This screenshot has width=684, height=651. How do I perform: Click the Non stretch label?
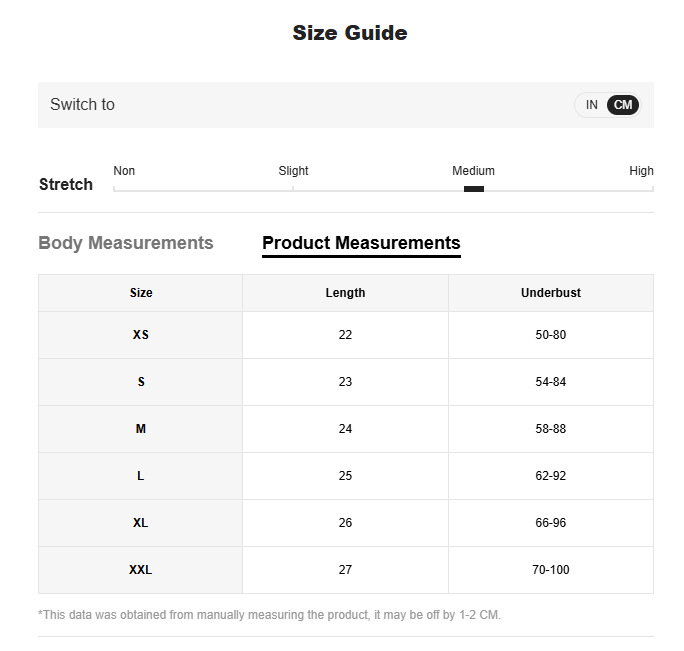124,171
